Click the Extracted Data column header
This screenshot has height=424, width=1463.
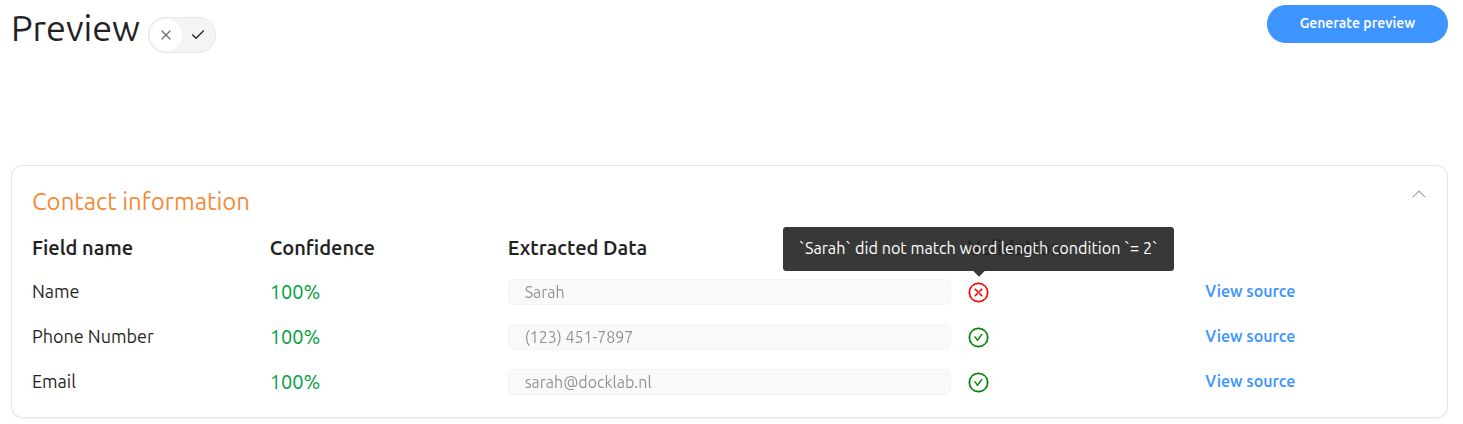[577, 249]
